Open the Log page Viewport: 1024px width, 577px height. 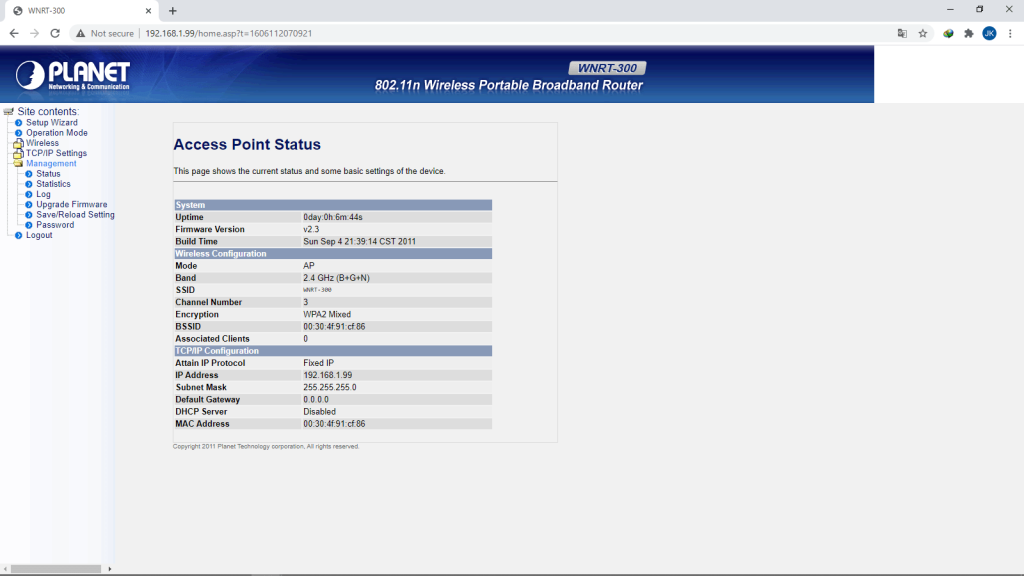tap(43, 195)
